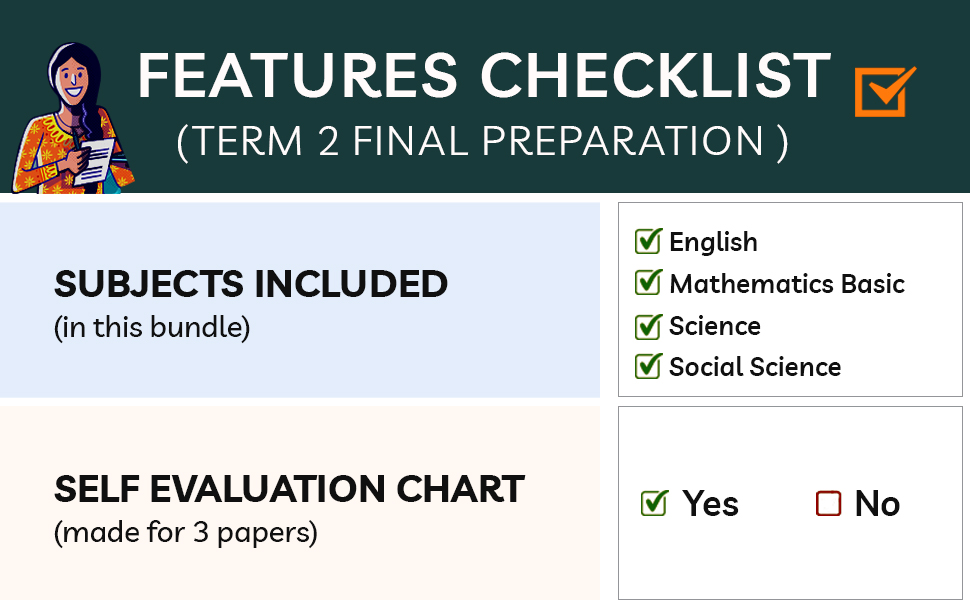Toggle the English checkbox

[x=648, y=242]
